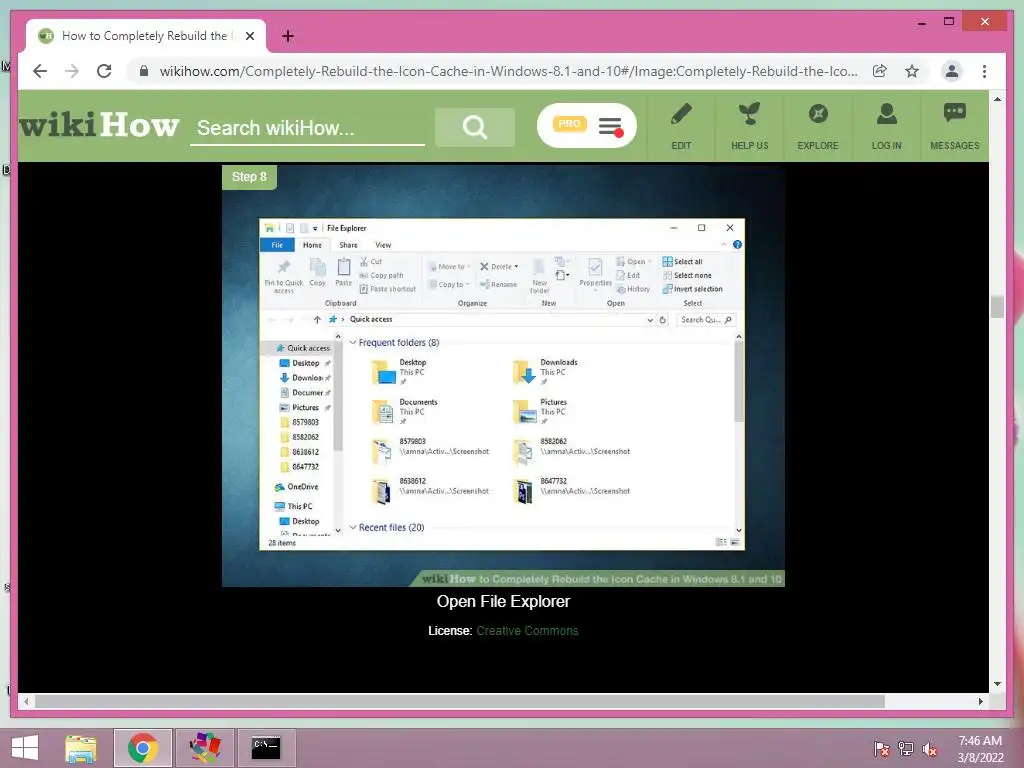Open the clock showing 7:46 AM
Viewport: 1024px width, 768px height.
980,749
